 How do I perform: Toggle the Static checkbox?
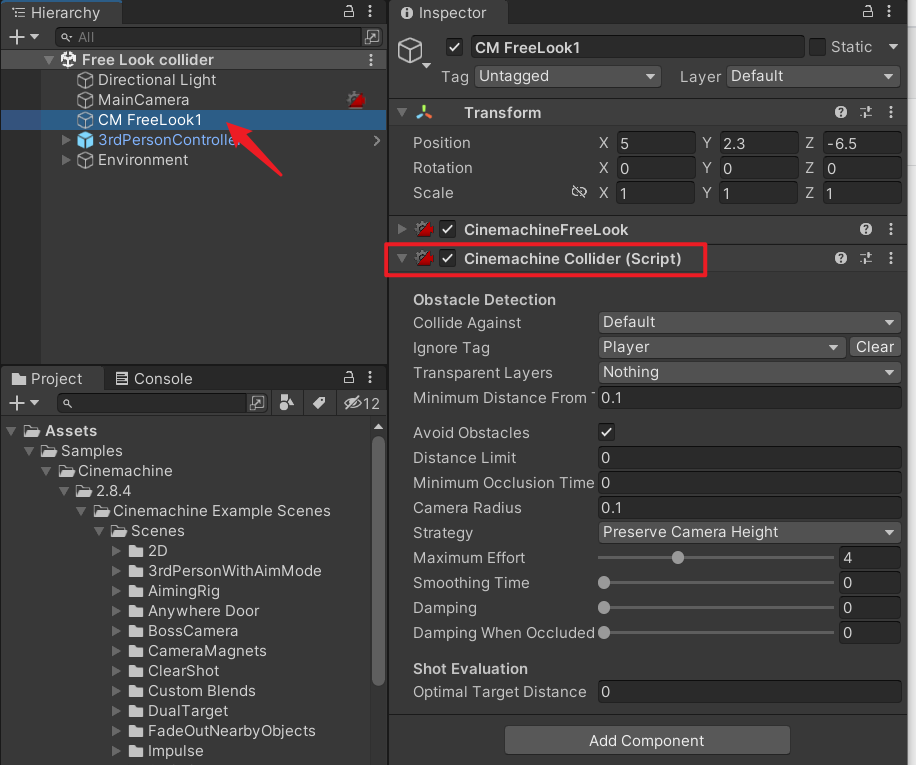point(817,47)
